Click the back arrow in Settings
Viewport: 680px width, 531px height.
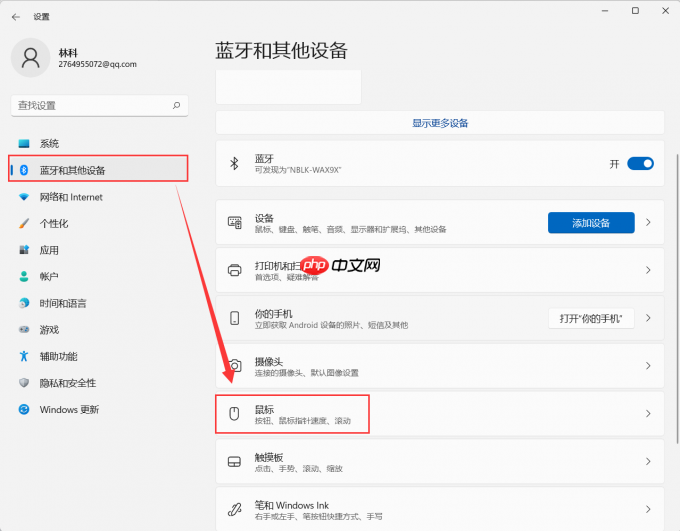(x=16, y=17)
